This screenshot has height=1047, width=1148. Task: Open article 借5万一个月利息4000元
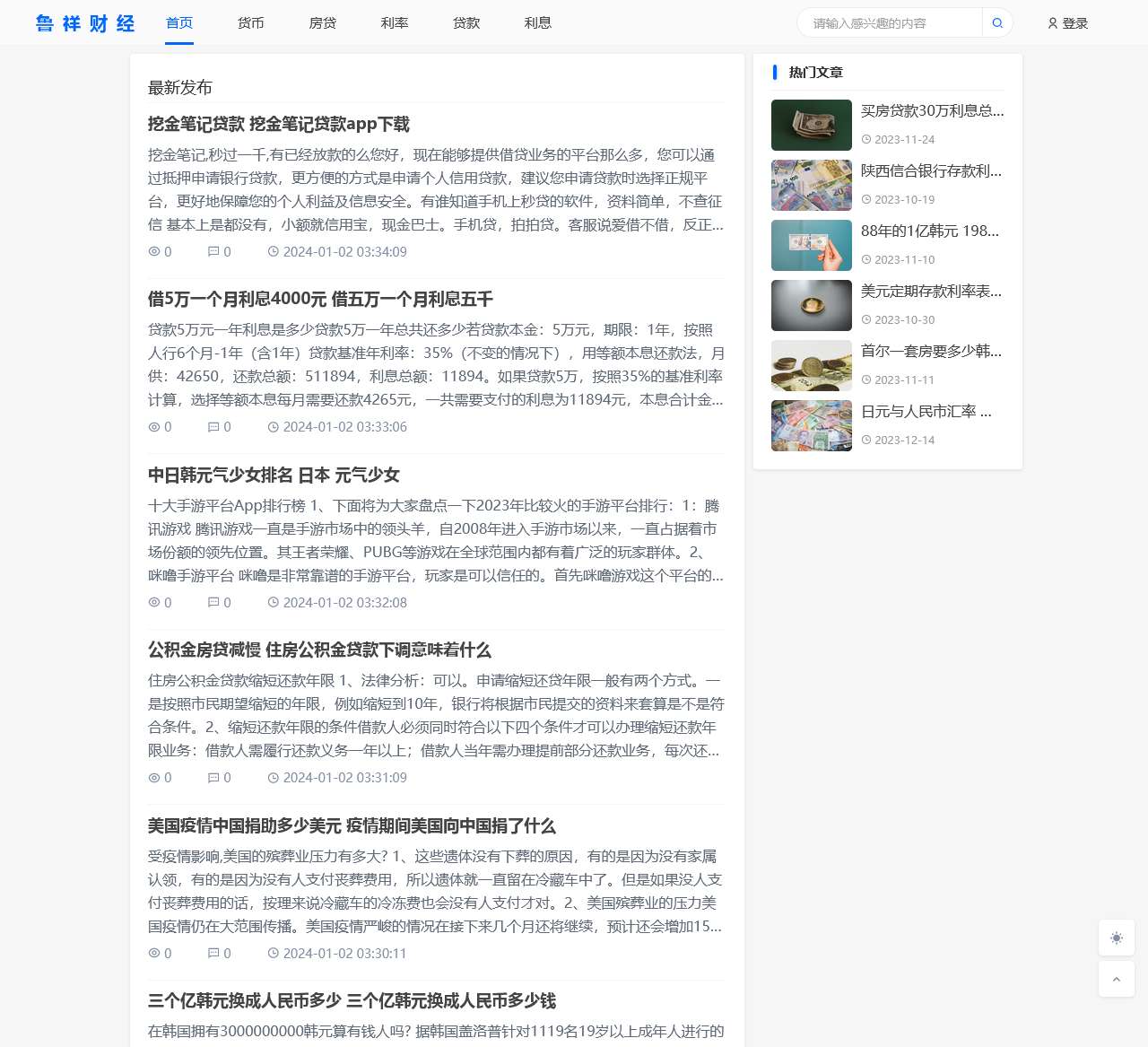coord(320,300)
